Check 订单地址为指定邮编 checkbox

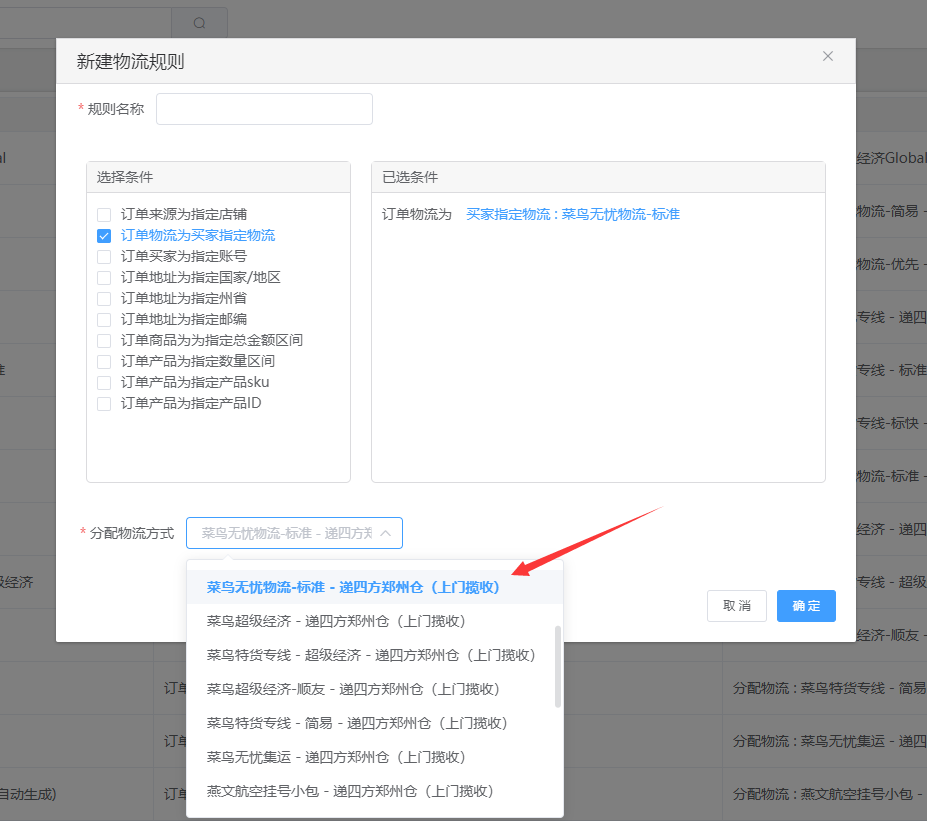click(104, 320)
